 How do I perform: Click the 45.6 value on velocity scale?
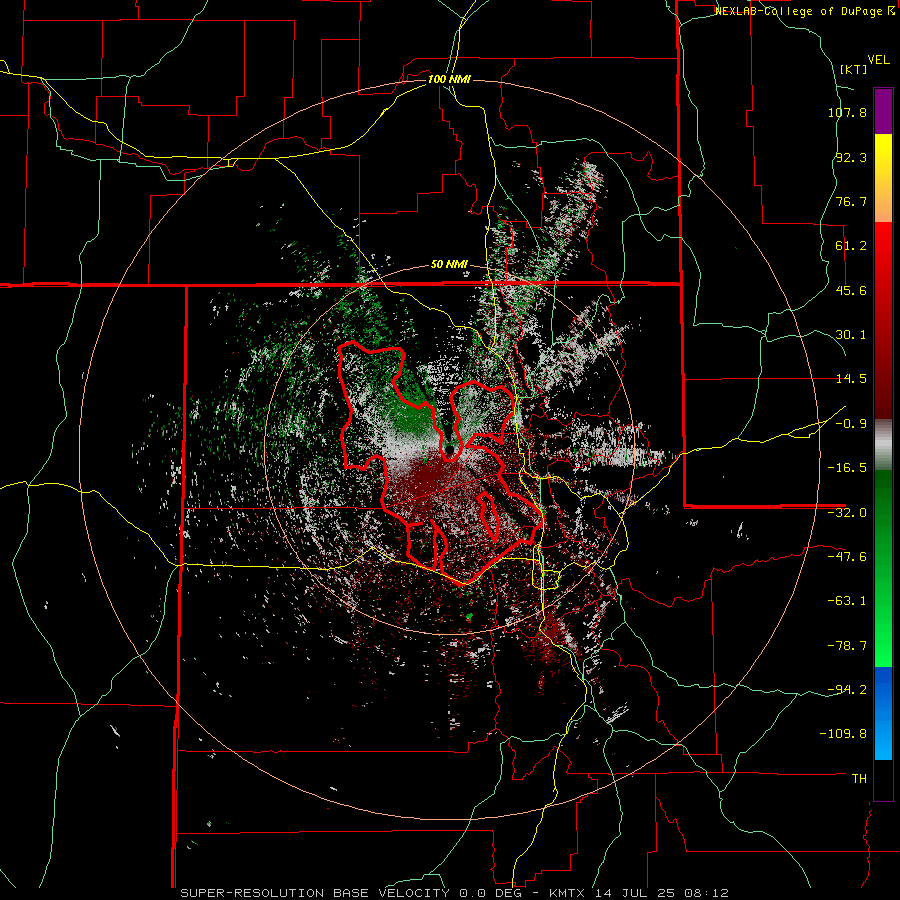coord(851,290)
